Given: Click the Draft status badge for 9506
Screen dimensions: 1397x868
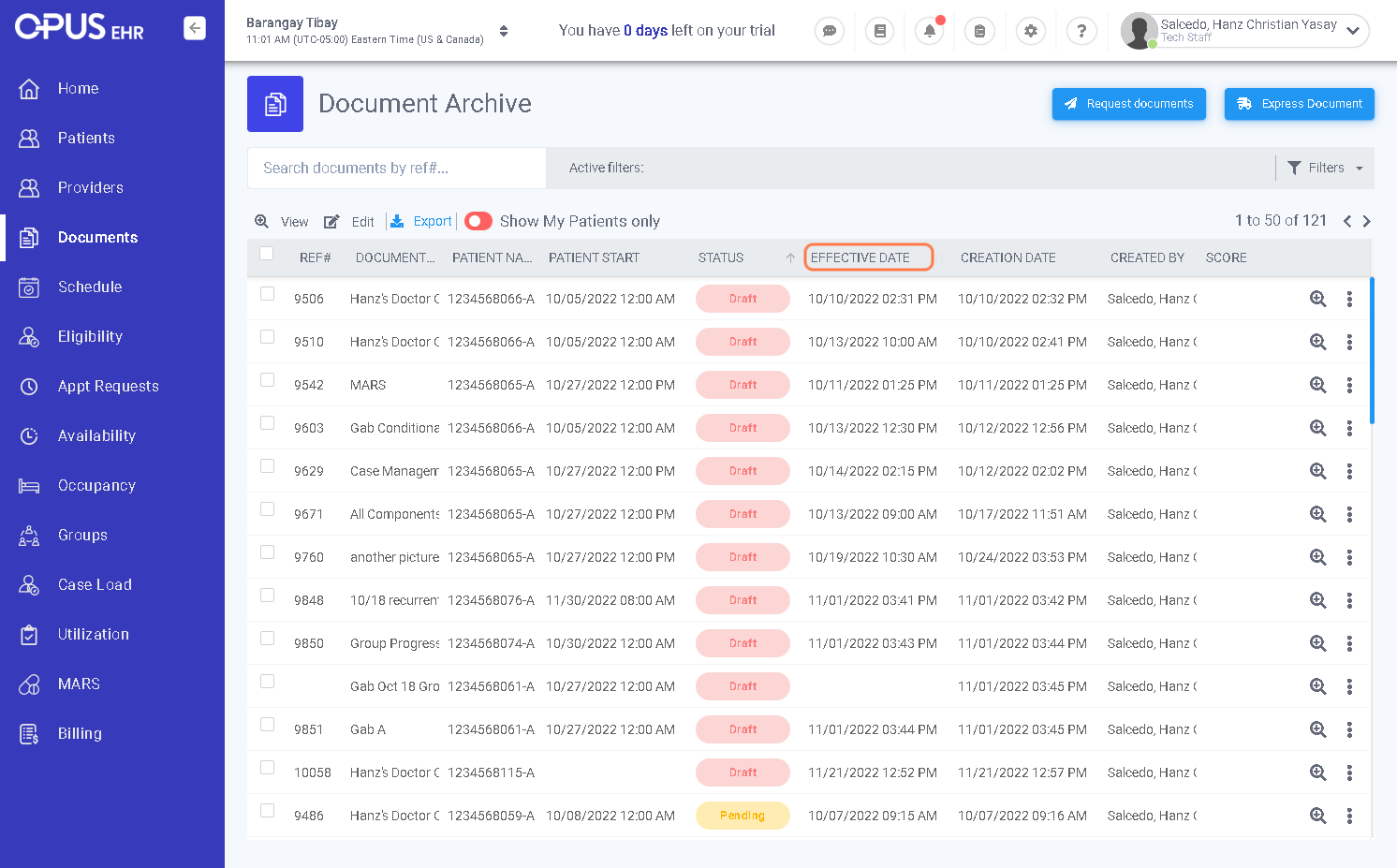Looking at the screenshot, I should tap(743, 299).
